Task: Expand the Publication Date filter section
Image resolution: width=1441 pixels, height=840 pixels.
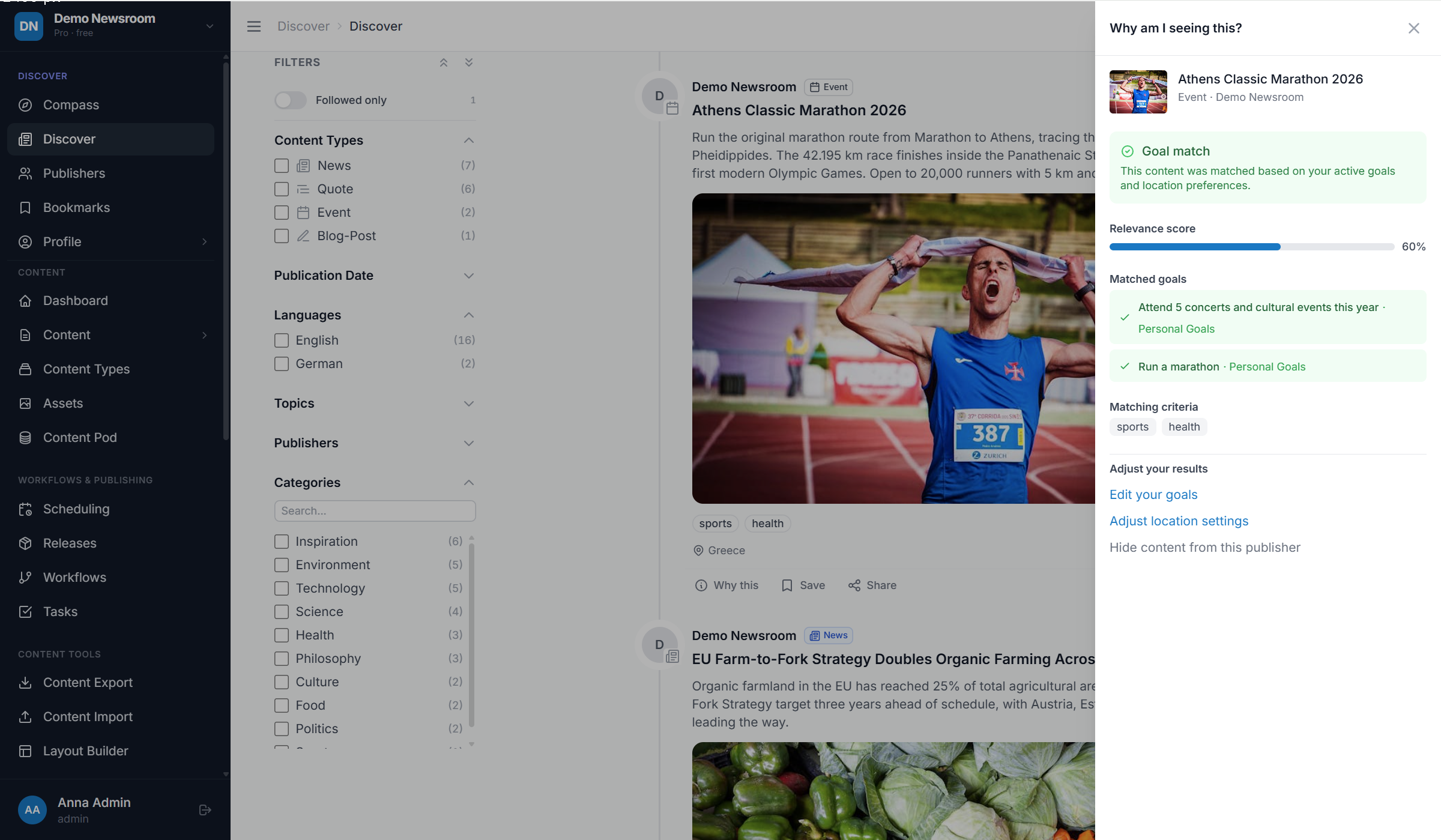Action: (469, 276)
